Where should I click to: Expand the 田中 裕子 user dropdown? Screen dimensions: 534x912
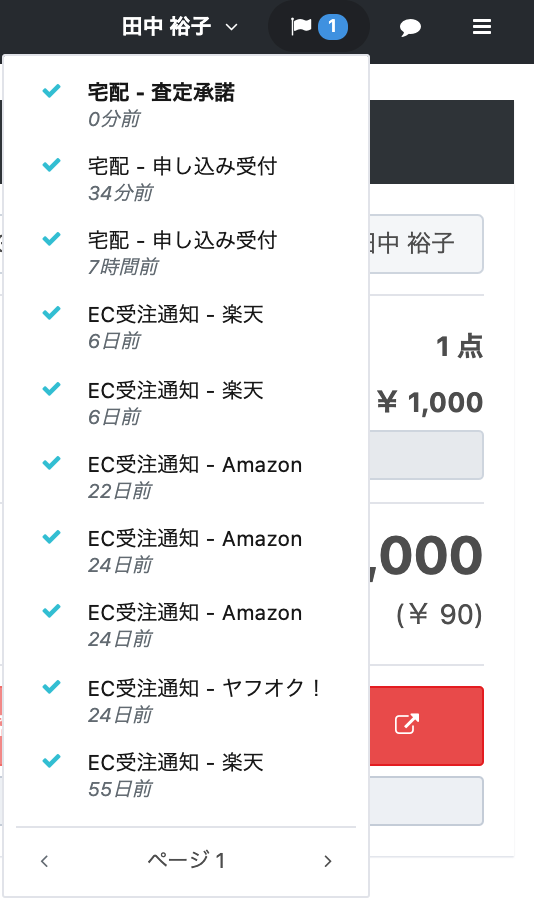[180, 27]
